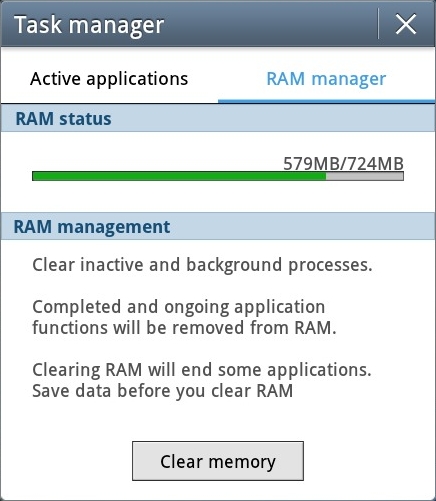The width and height of the screenshot is (436, 501).
Task: Select the RAM manager tab
Action: [x=326, y=79]
